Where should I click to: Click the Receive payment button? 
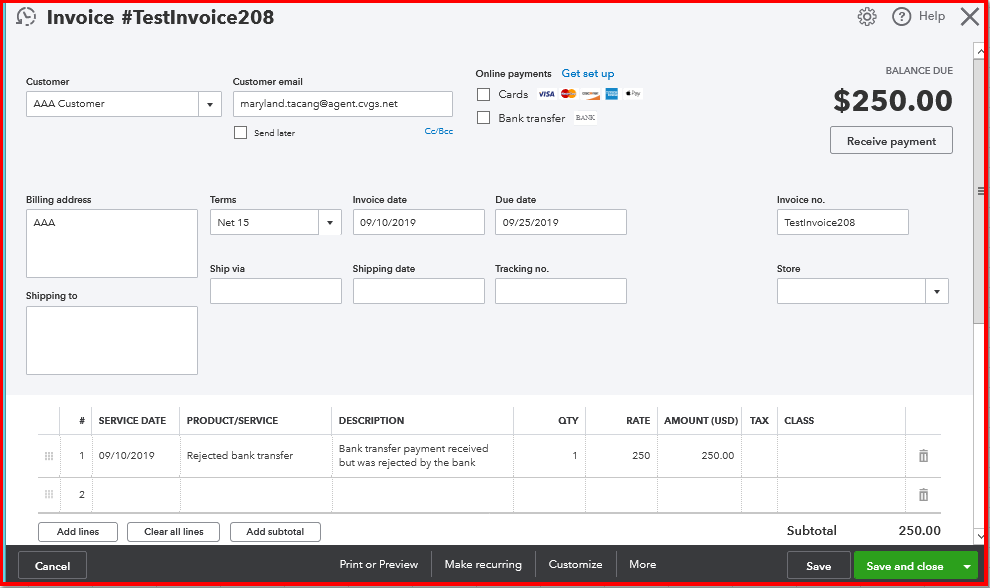(x=891, y=141)
